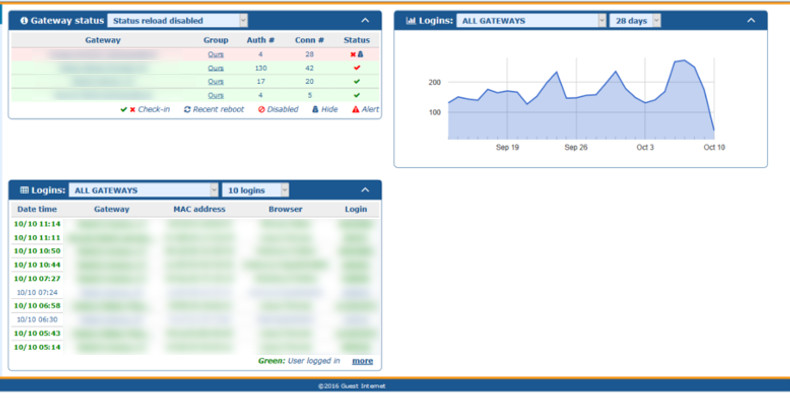Click the Auth count 130 cell
This screenshot has width=790, height=406.
tap(260, 68)
